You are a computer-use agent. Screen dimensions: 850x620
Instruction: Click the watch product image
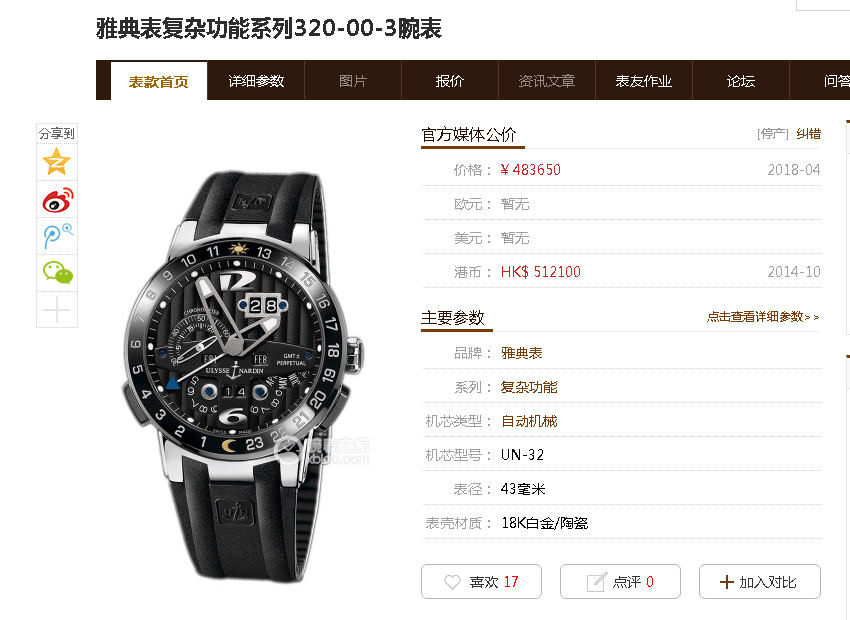click(x=243, y=376)
